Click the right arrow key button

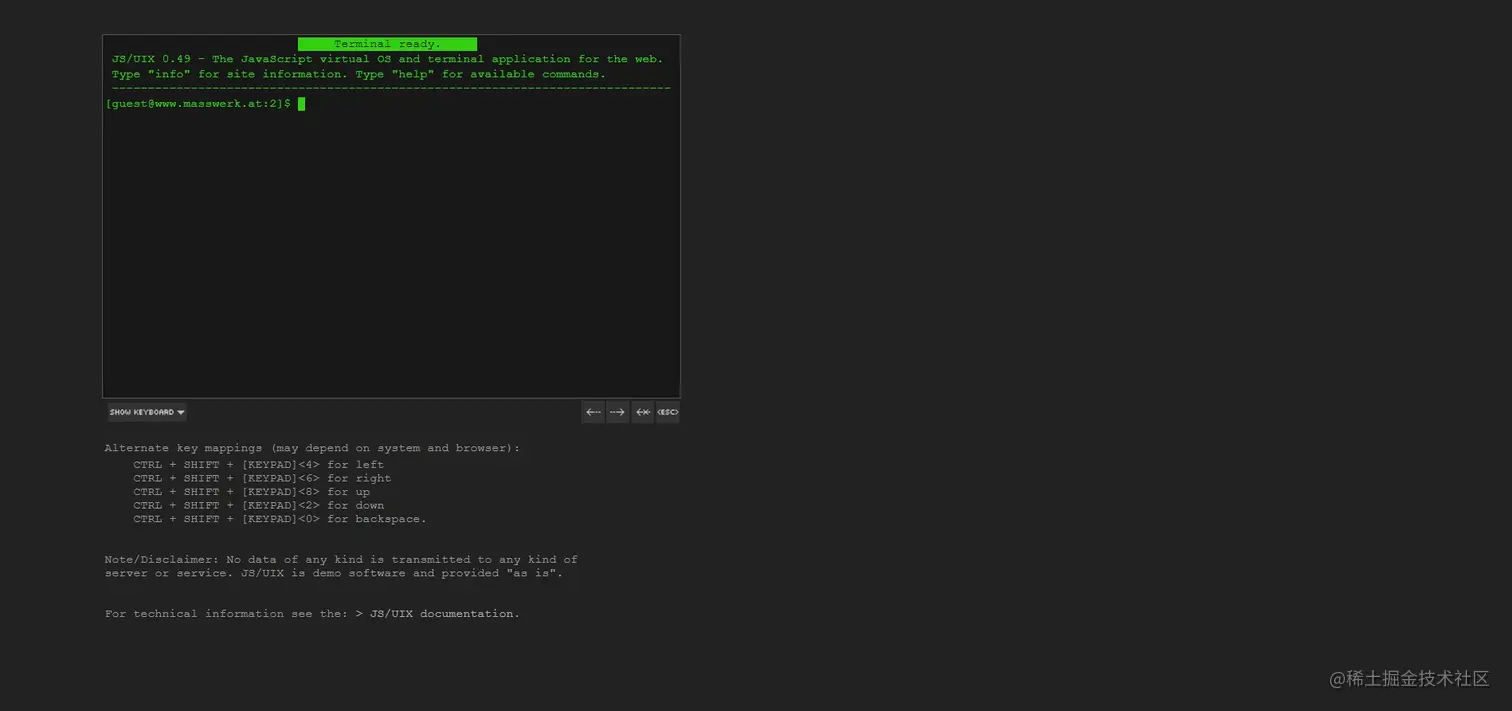tap(617, 412)
